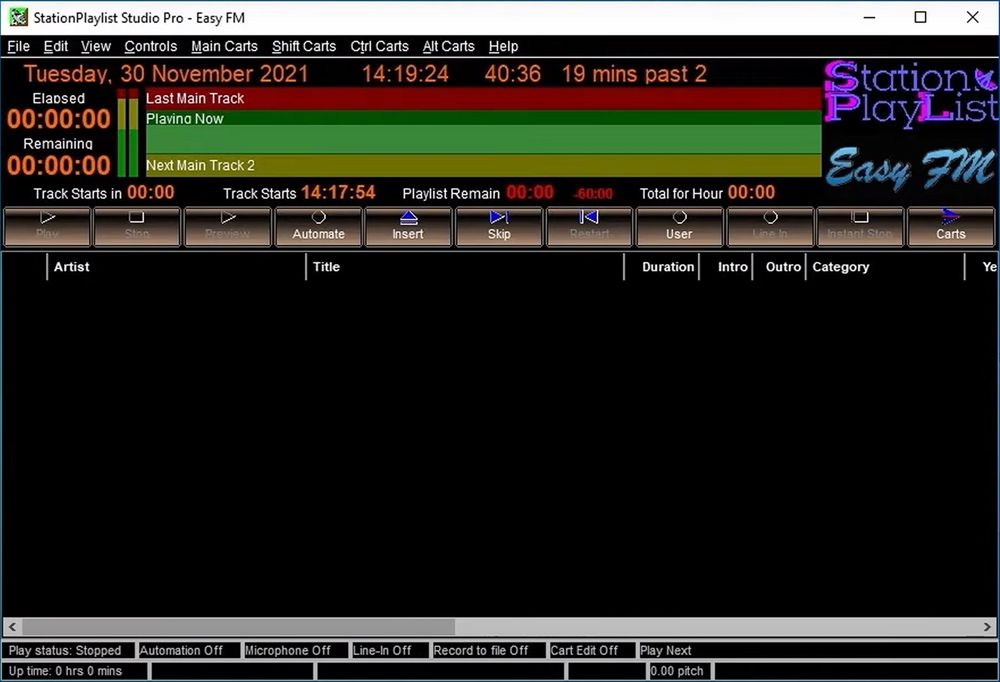Click the application icon in title bar

(x=18, y=17)
